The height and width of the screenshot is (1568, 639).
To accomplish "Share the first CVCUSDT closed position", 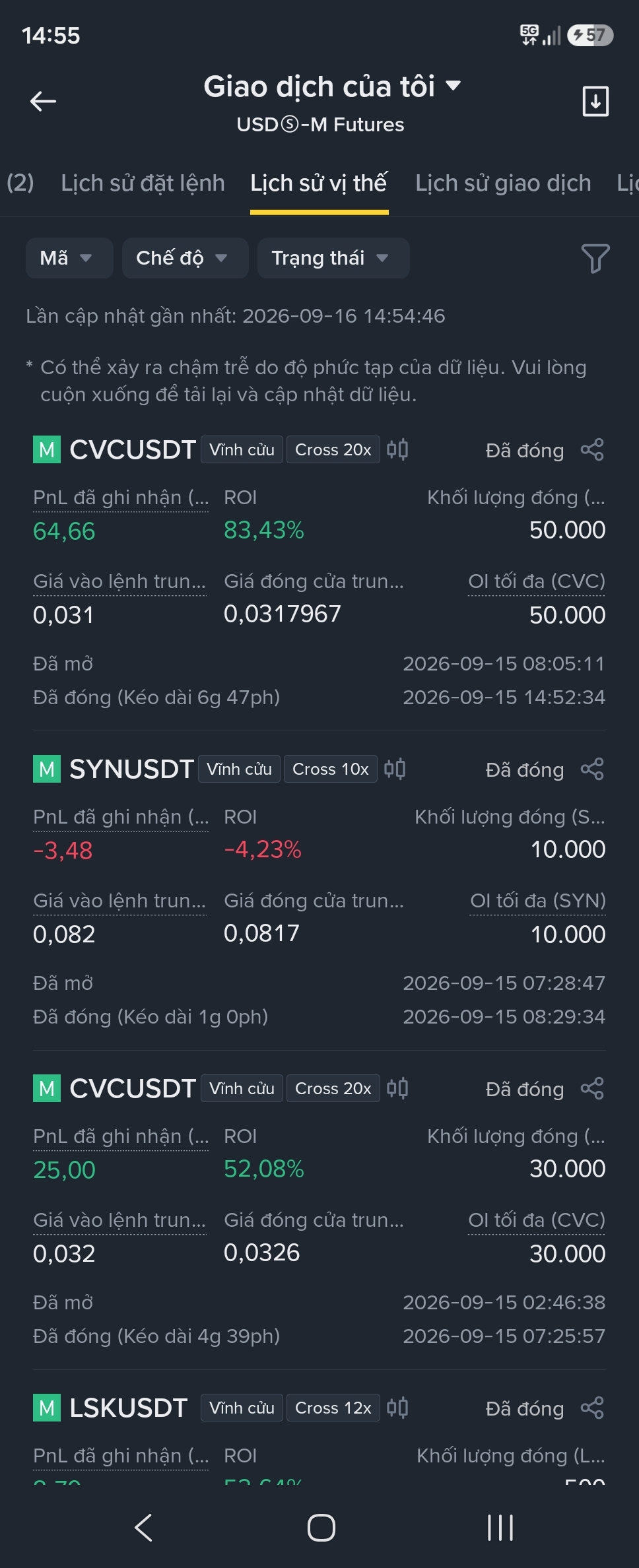I will coord(592,449).
